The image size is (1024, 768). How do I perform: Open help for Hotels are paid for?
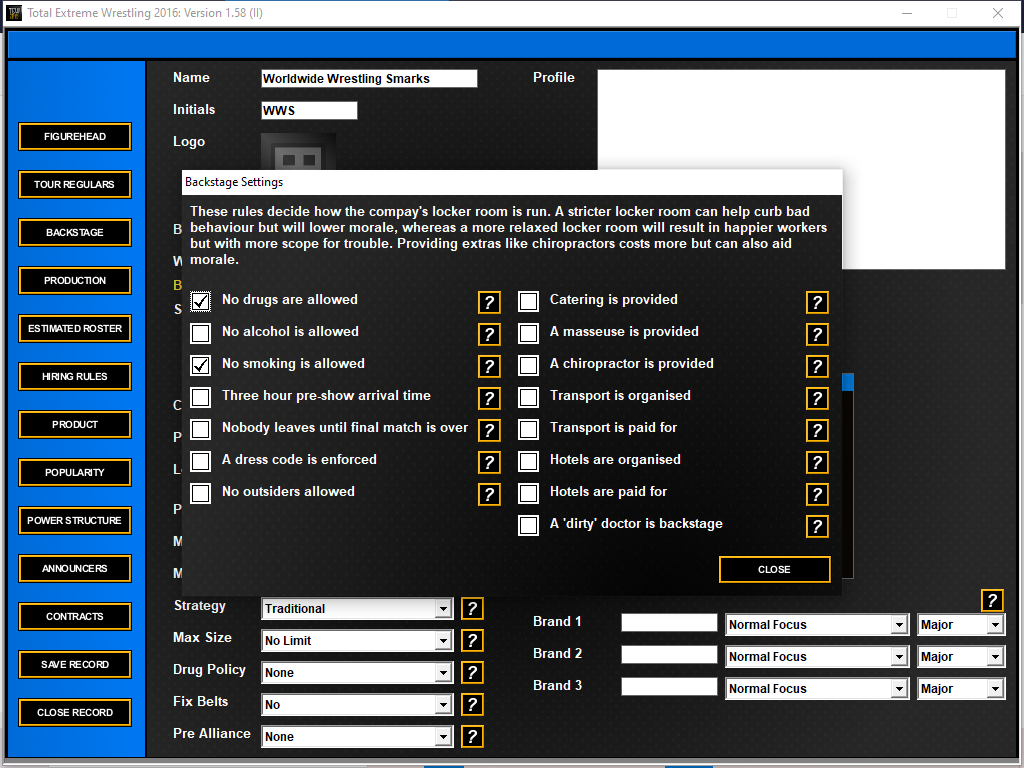pos(817,494)
